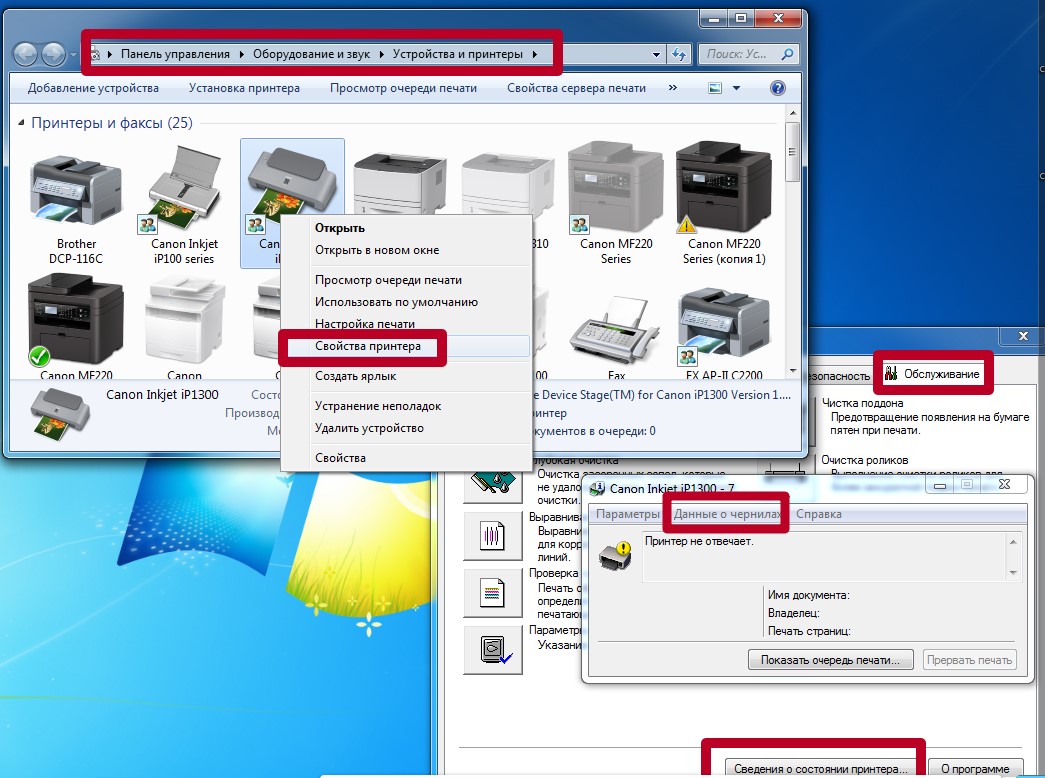Open the Данные о чернилах menu
The image size is (1045, 778).
coord(727,514)
